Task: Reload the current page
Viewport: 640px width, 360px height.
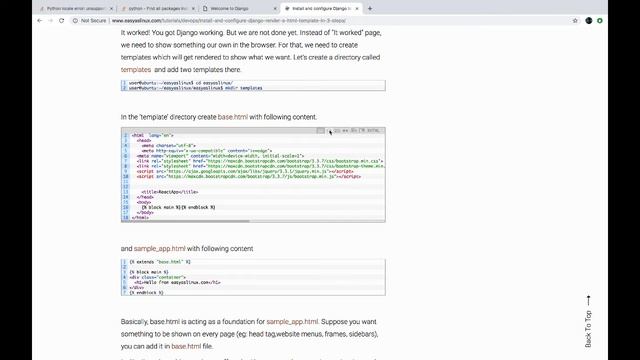Action: pyautogui.click(x=62, y=20)
